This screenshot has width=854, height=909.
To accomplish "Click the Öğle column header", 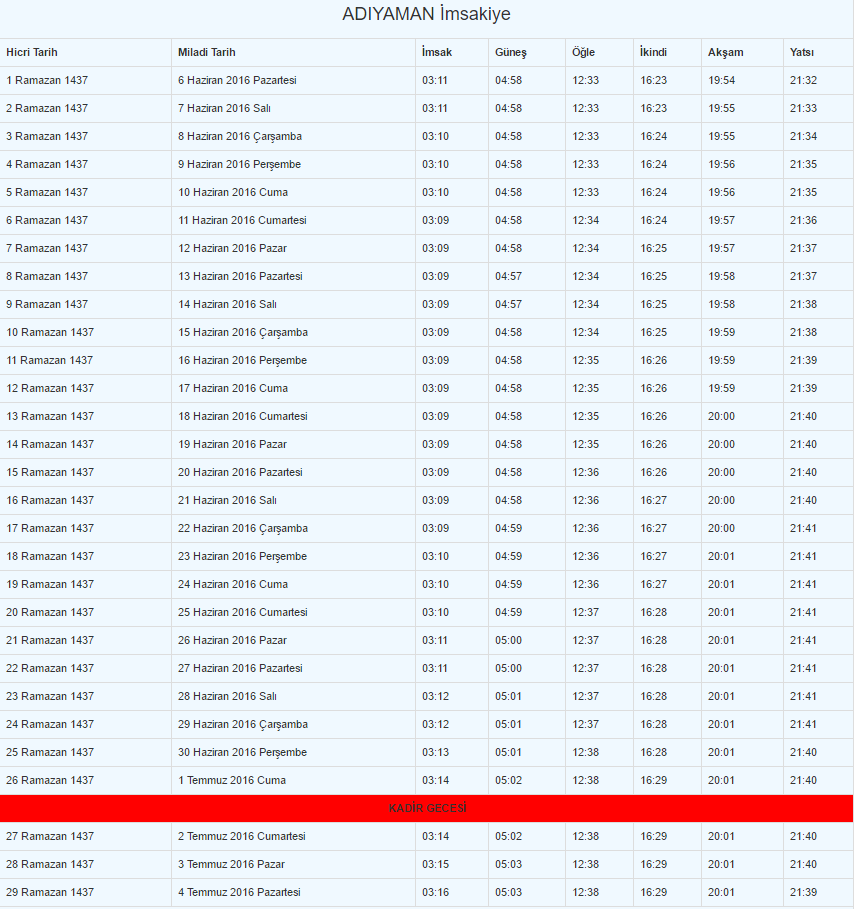I will pos(583,52).
